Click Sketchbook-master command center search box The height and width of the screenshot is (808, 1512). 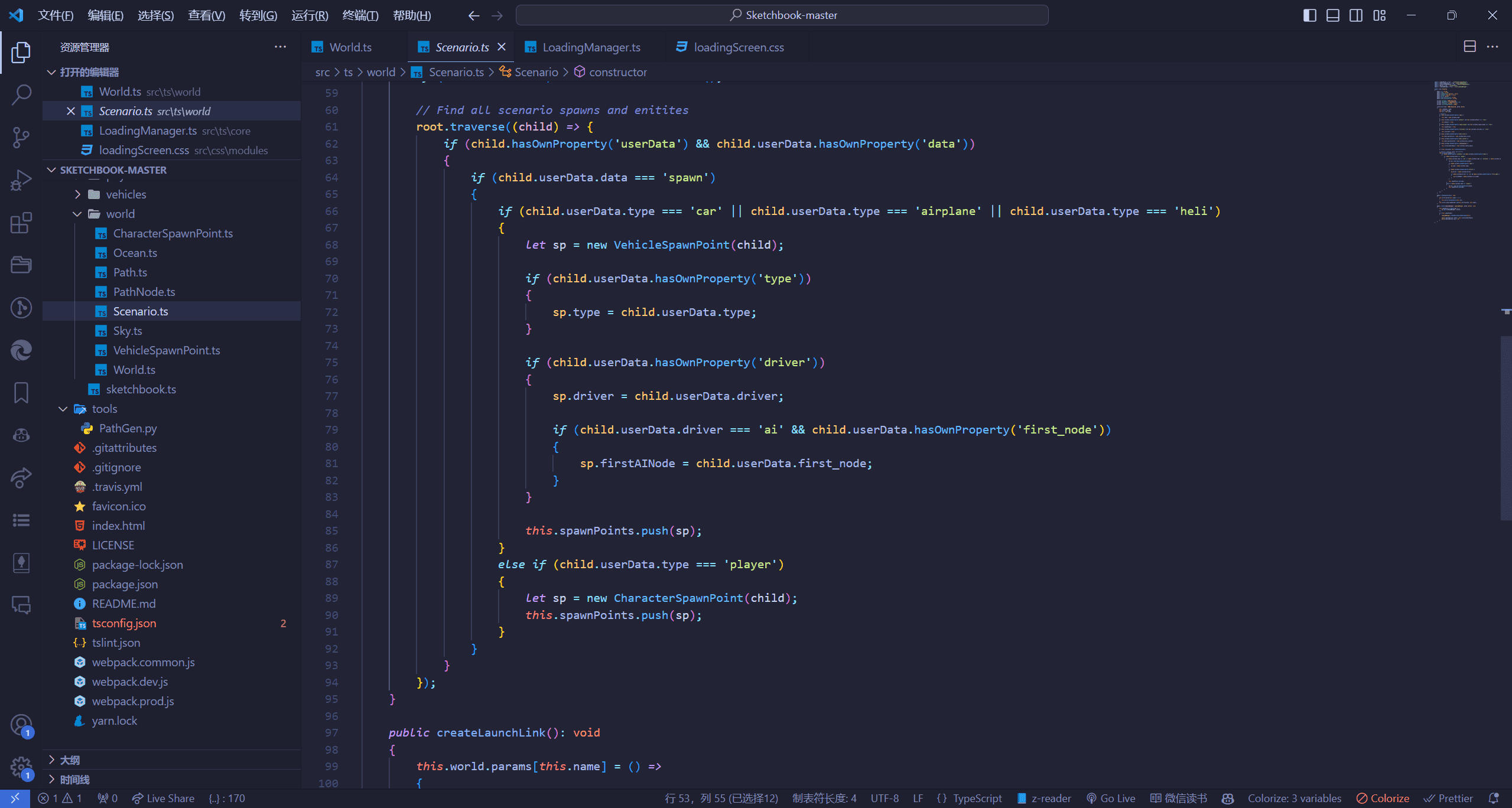click(782, 15)
